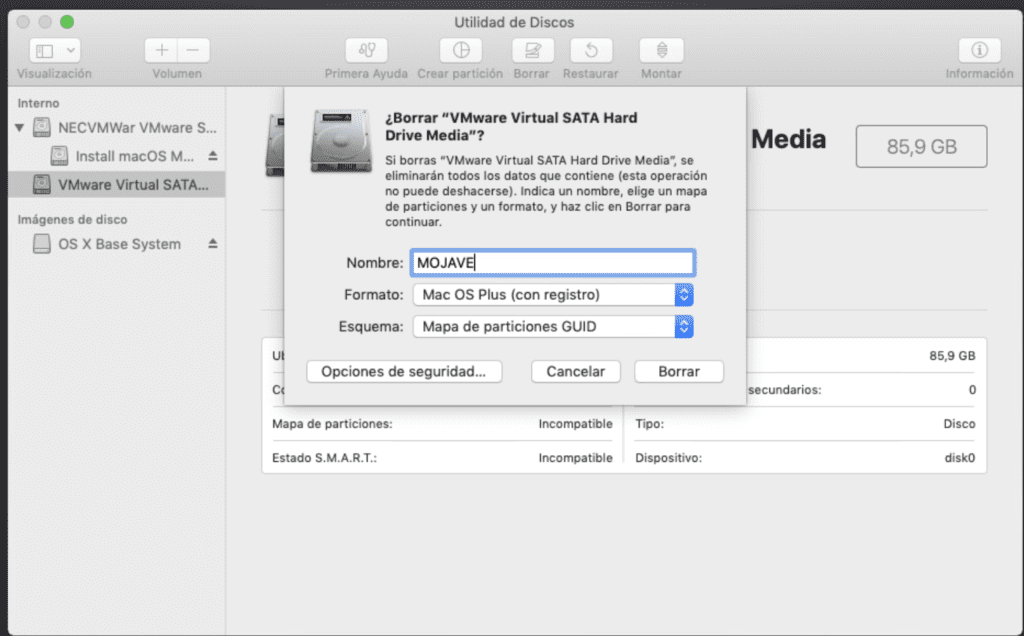Select the Borrar toolbar icon
The image size is (1024, 636).
click(531, 50)
